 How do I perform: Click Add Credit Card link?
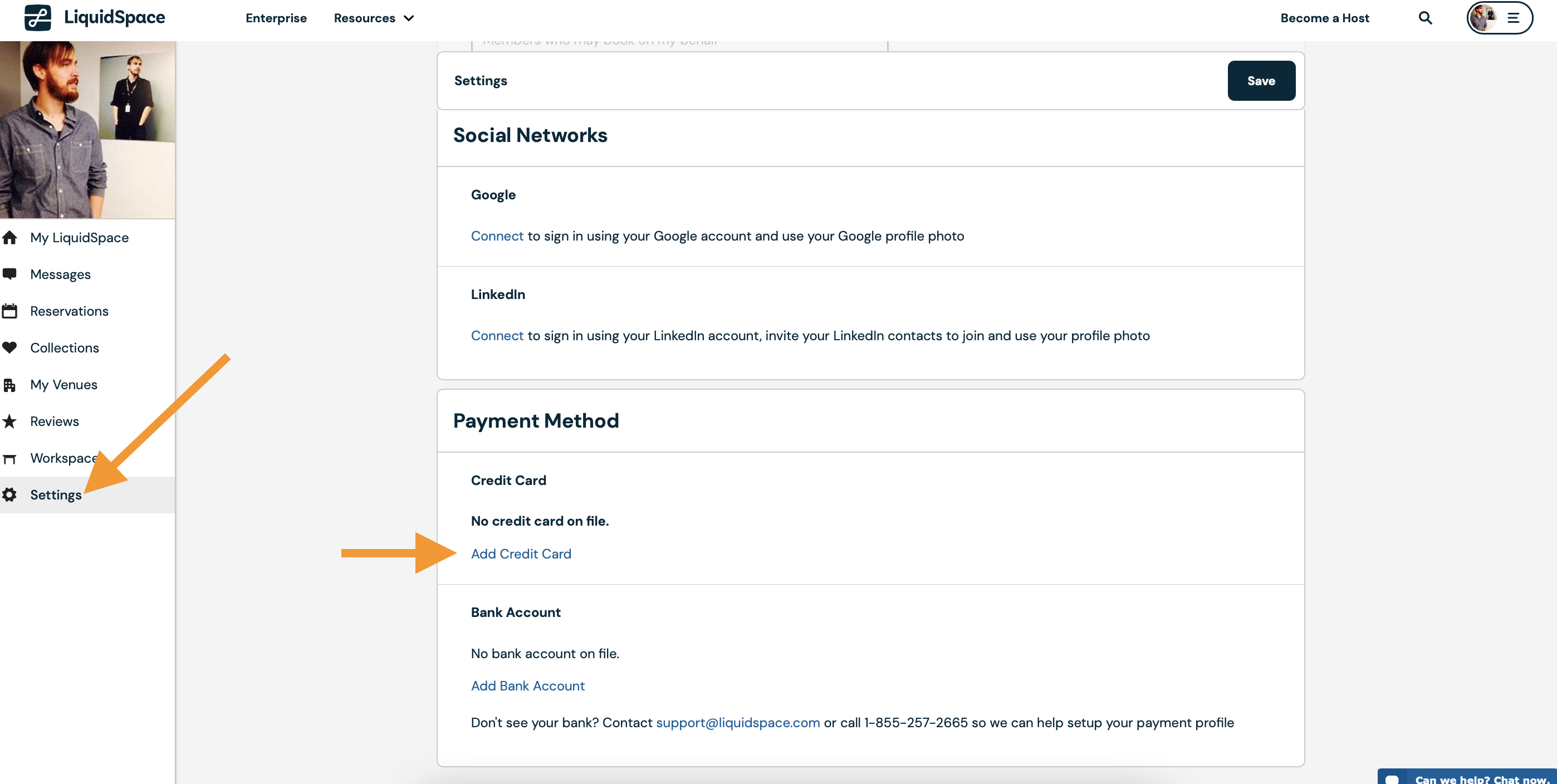coord(521,553)
